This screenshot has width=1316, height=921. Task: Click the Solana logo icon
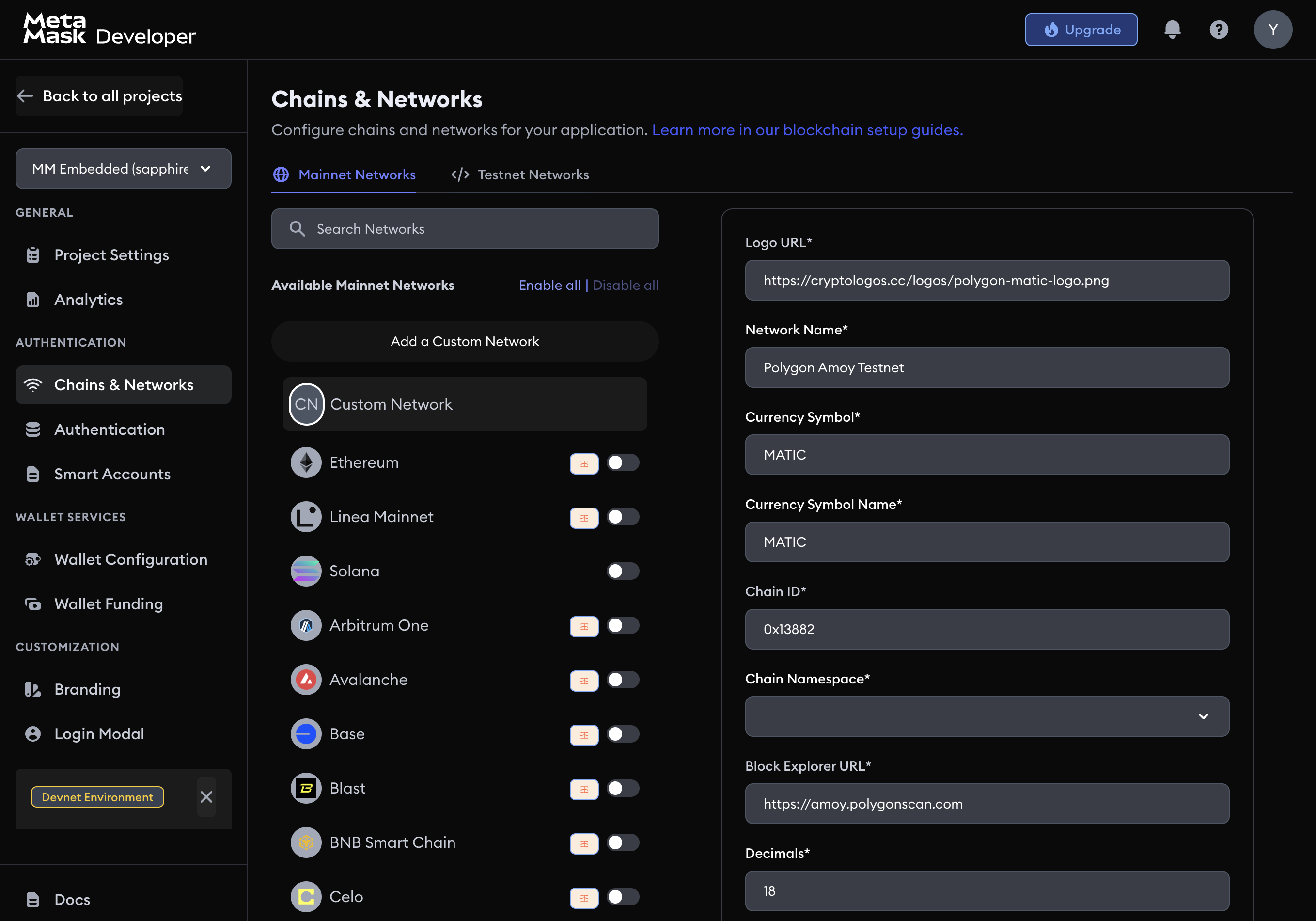tap(306, 571)
